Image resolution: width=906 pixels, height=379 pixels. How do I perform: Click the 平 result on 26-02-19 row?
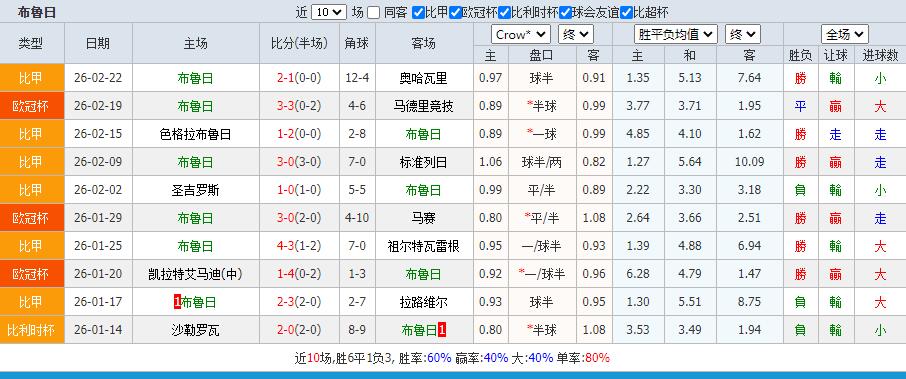(x=800, y=106)
